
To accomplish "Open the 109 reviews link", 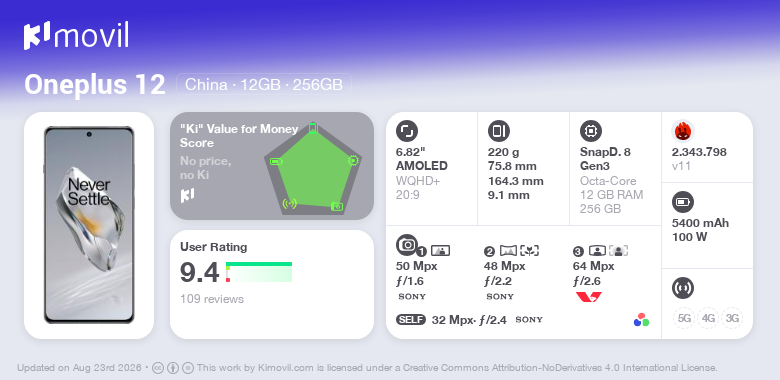I will (212, 299).
